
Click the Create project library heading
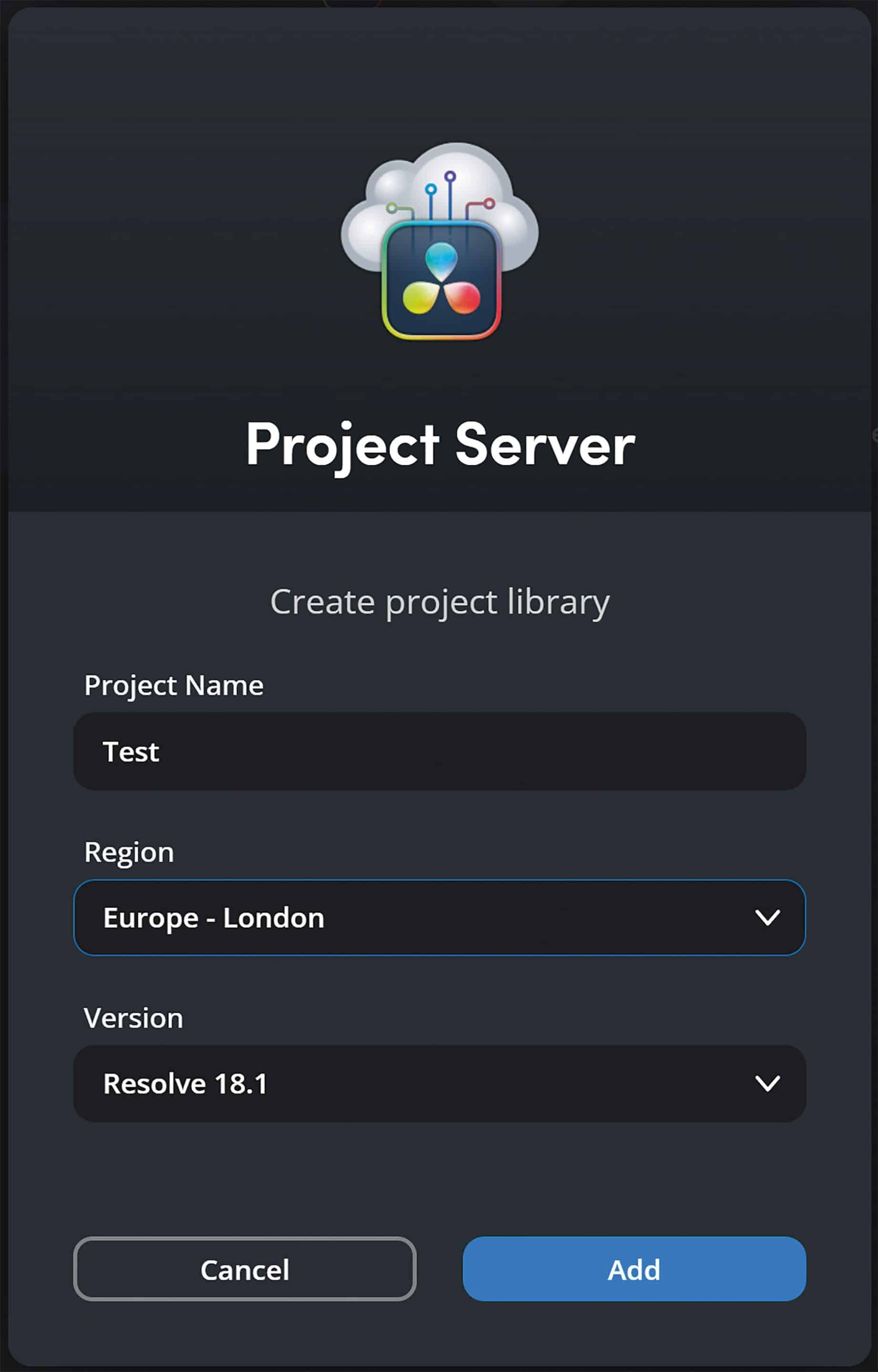(x=439, y=601)
